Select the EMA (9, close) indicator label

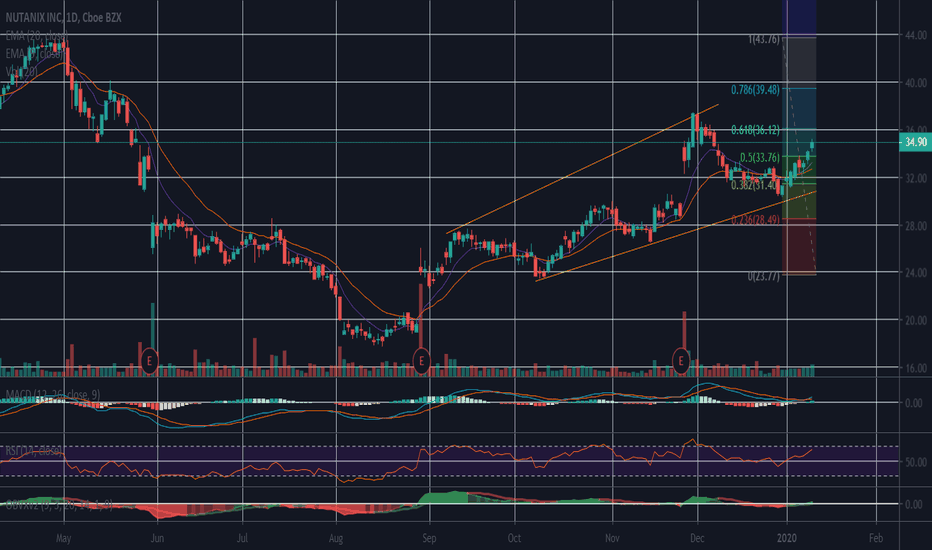pos(34,54)
